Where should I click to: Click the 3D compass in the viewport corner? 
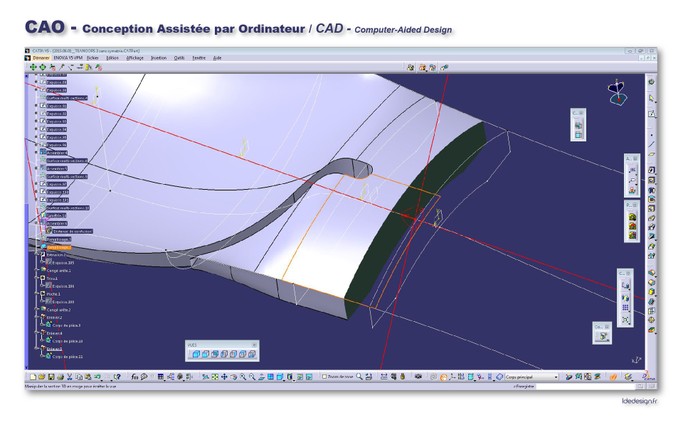coord(617,92)
